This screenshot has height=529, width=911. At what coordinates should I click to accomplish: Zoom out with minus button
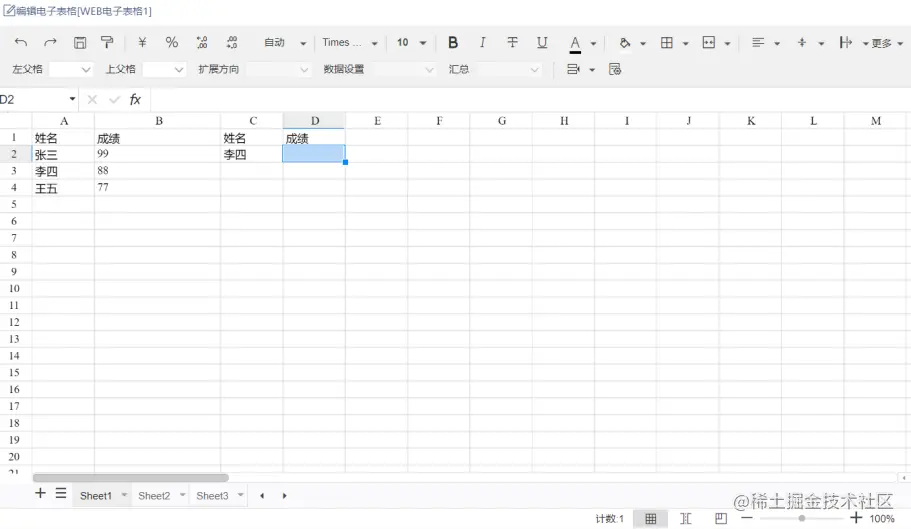pos(747,518)
